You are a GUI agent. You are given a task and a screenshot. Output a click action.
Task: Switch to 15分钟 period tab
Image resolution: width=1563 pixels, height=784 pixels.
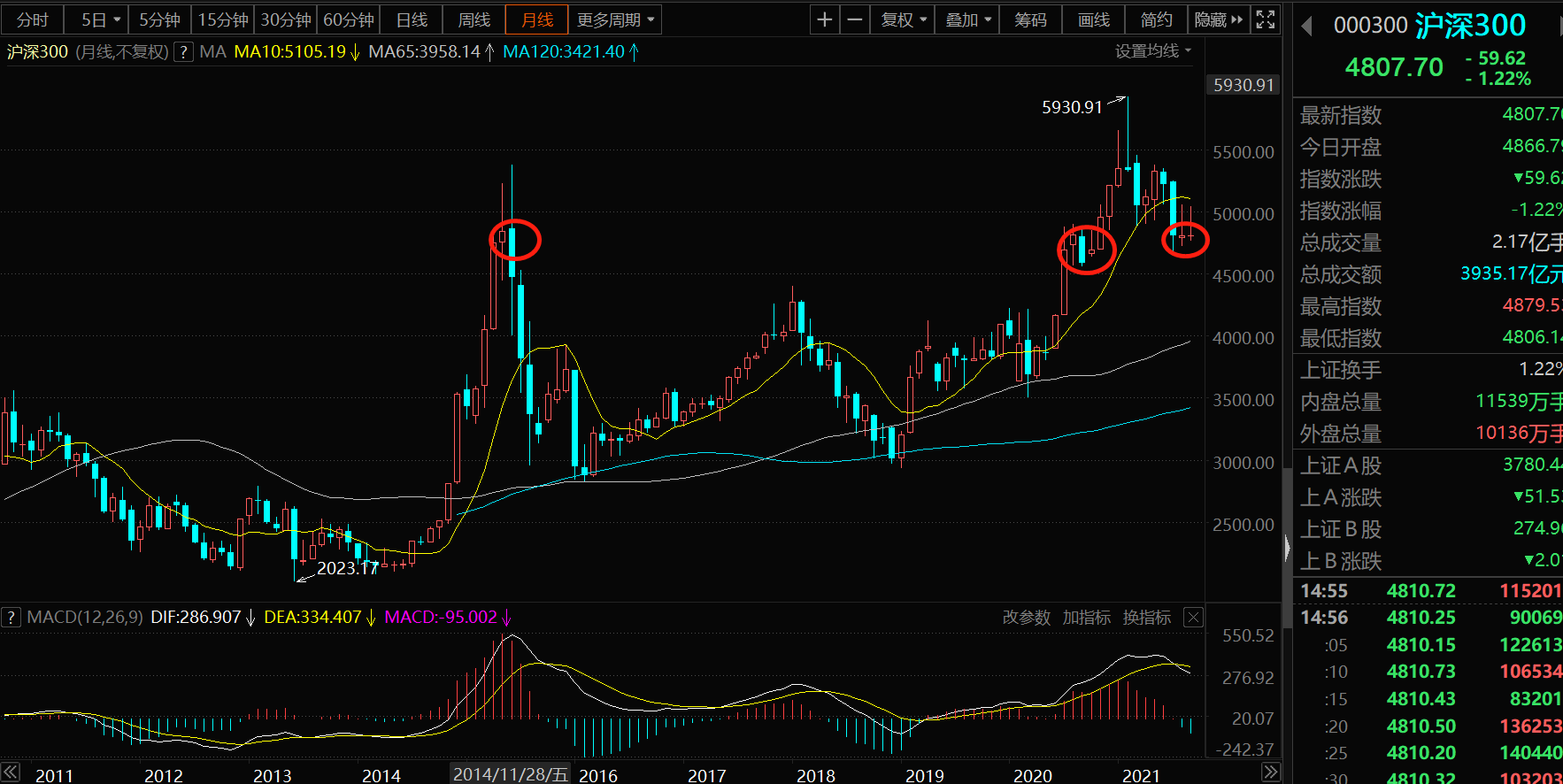[x=222, y=19]
